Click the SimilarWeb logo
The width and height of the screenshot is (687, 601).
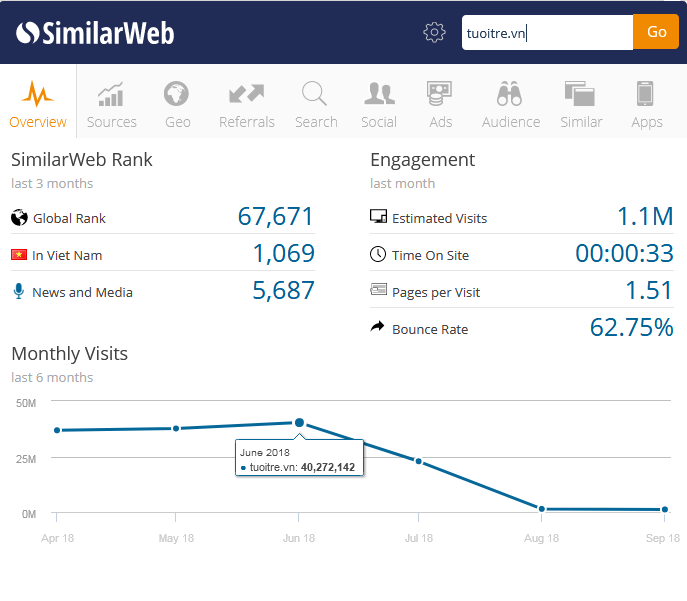[x=95, y=33]
